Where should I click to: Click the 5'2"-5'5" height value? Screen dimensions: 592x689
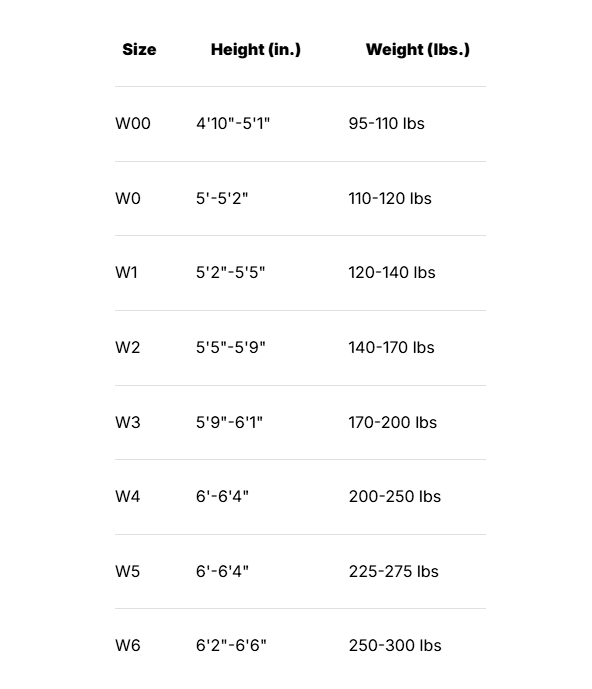tap(231, 272)
